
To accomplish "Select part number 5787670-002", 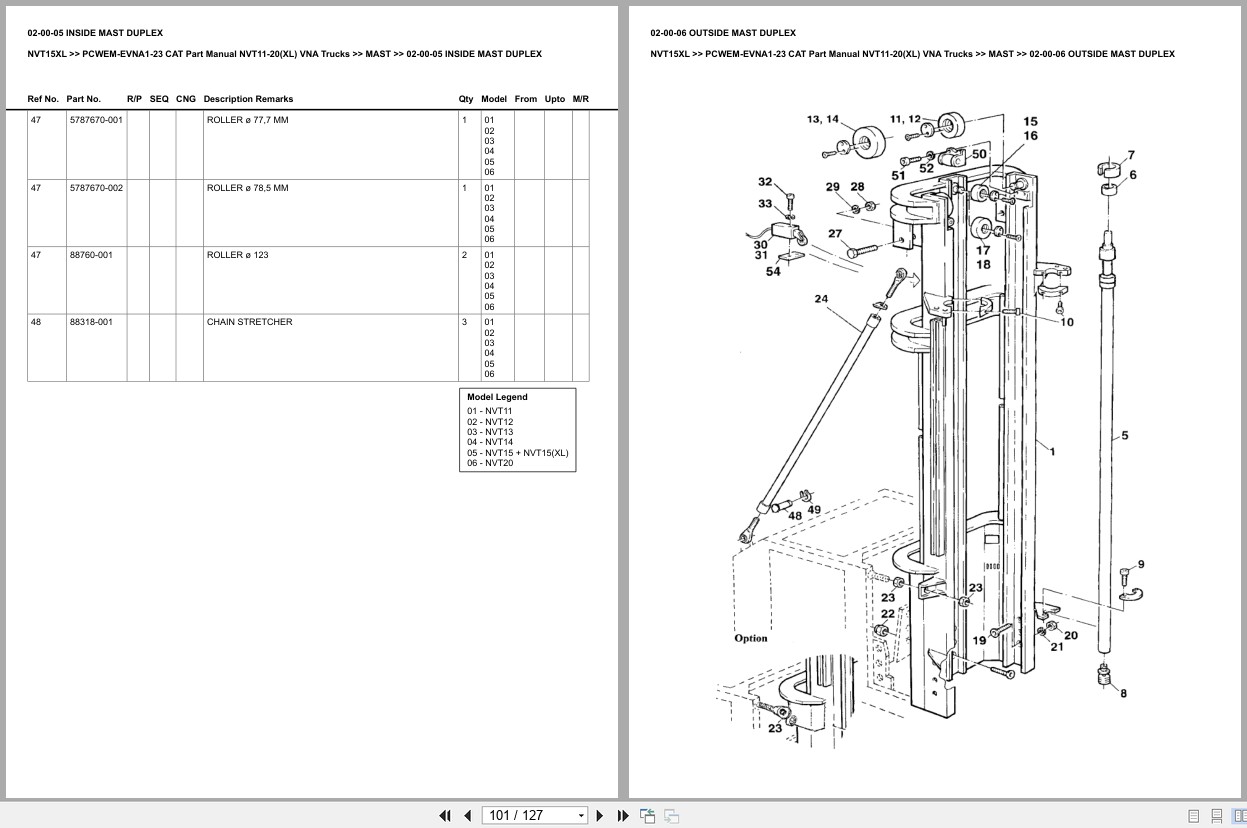I will coord(96,188).
